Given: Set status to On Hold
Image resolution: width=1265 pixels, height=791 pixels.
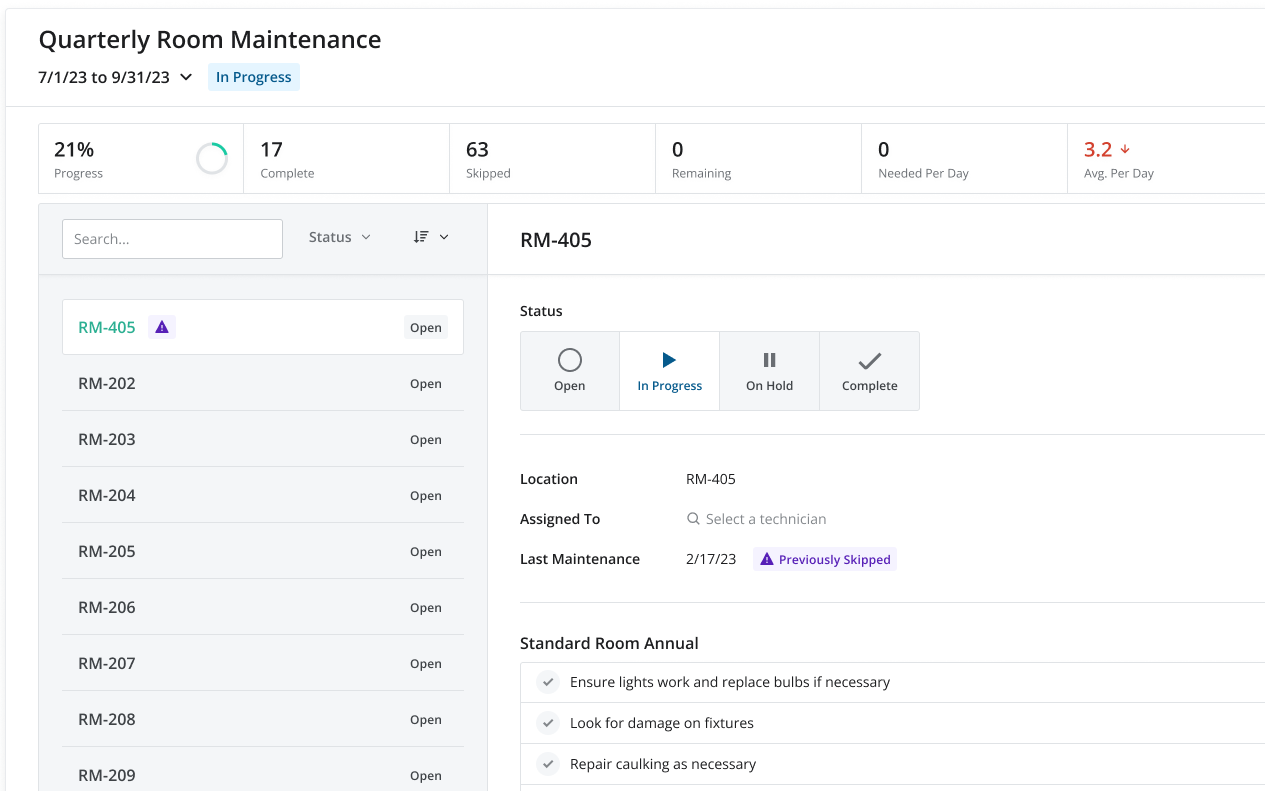Looking at the screenshot, I should tap(769, 371).
